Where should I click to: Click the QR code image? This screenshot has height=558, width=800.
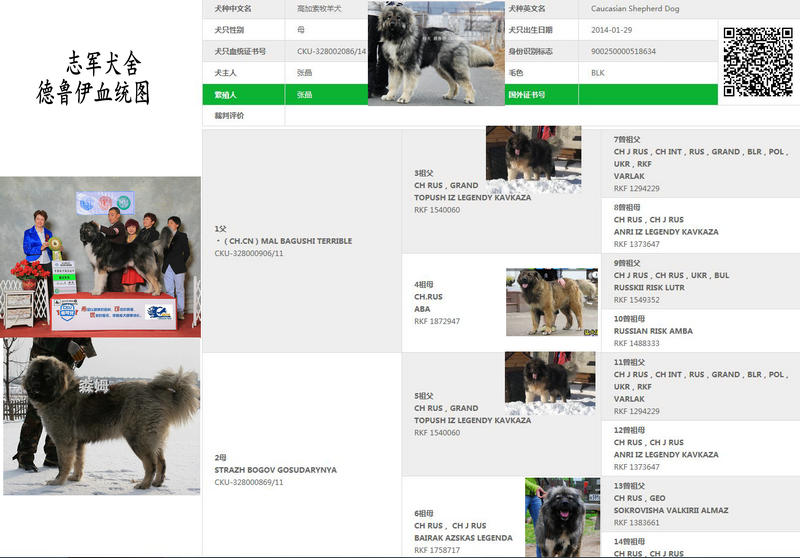(758, 62)
